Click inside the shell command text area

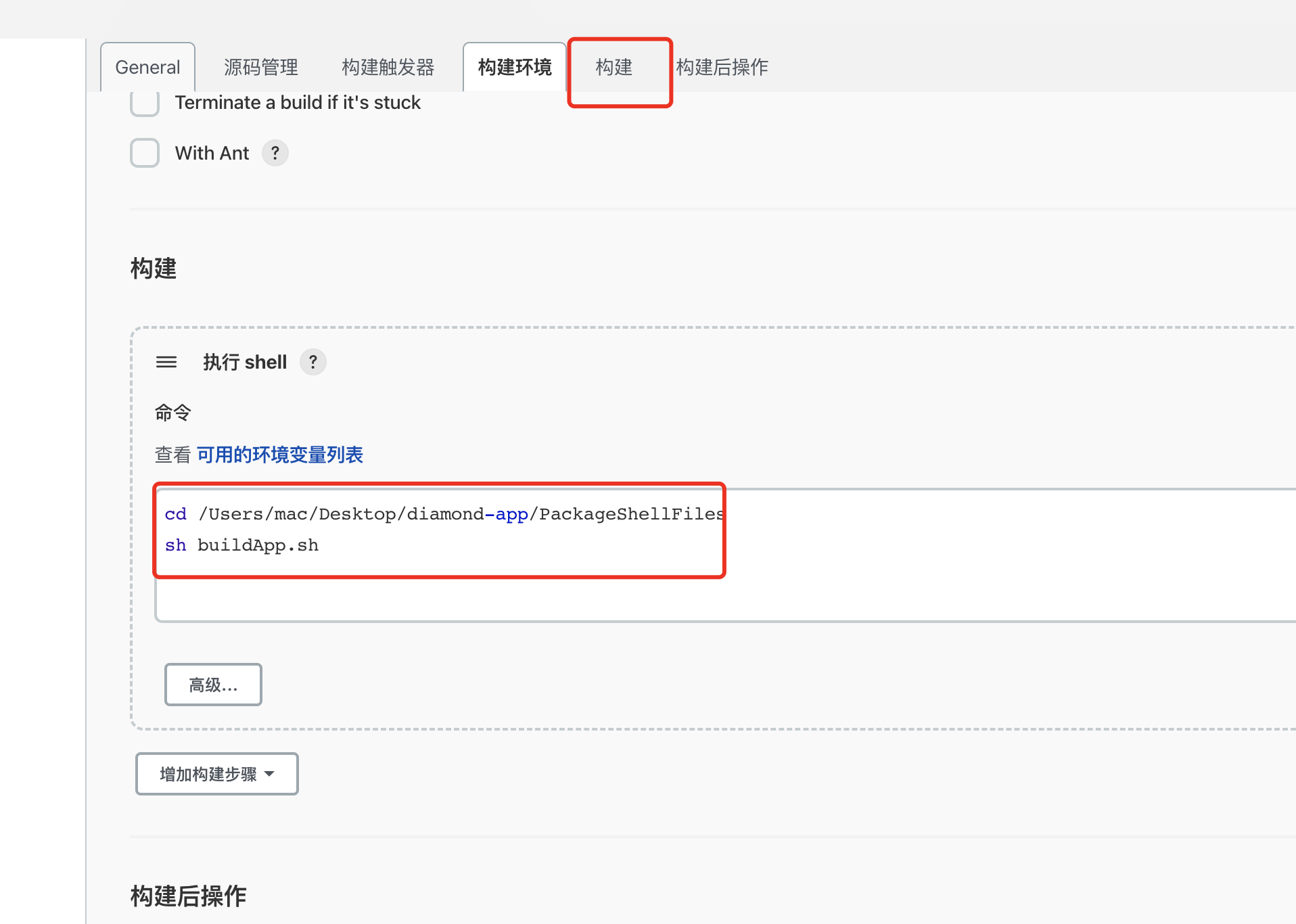tap(725, 555)
